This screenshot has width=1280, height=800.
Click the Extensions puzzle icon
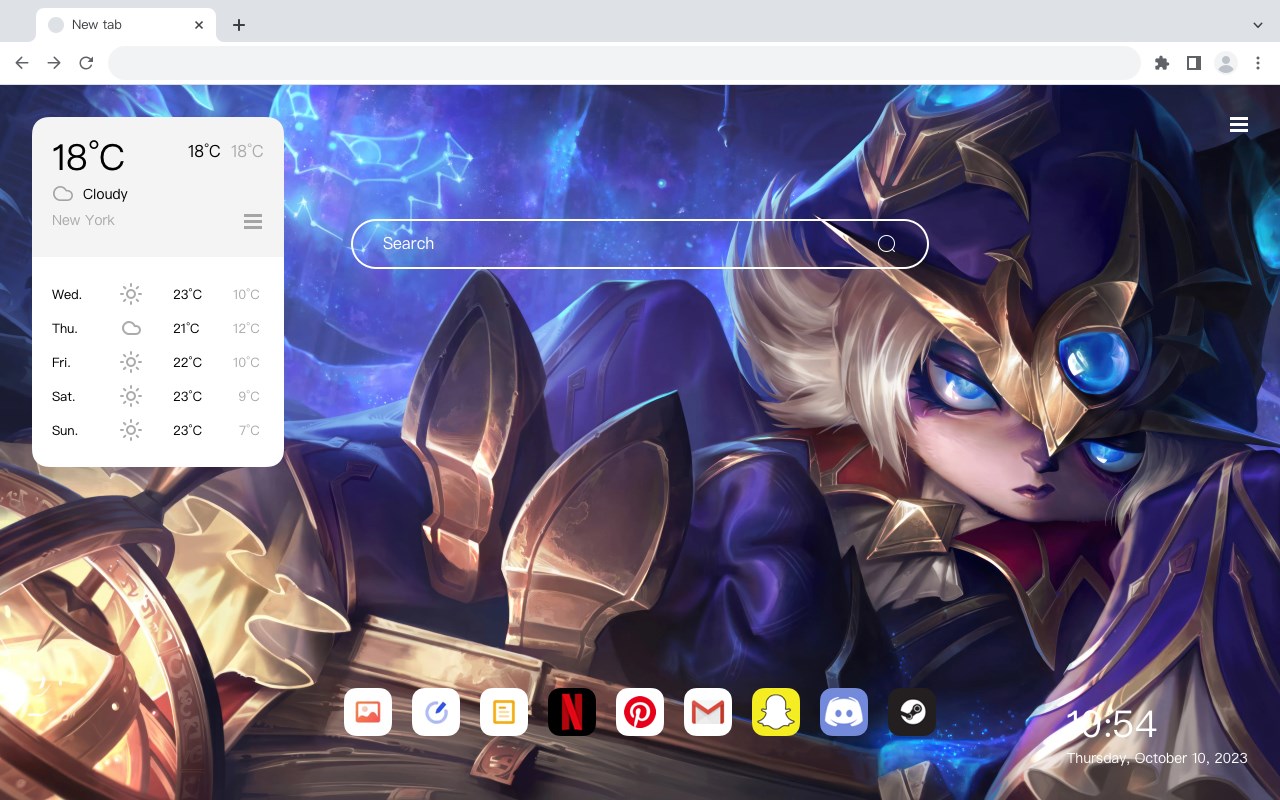(1161, 63)
